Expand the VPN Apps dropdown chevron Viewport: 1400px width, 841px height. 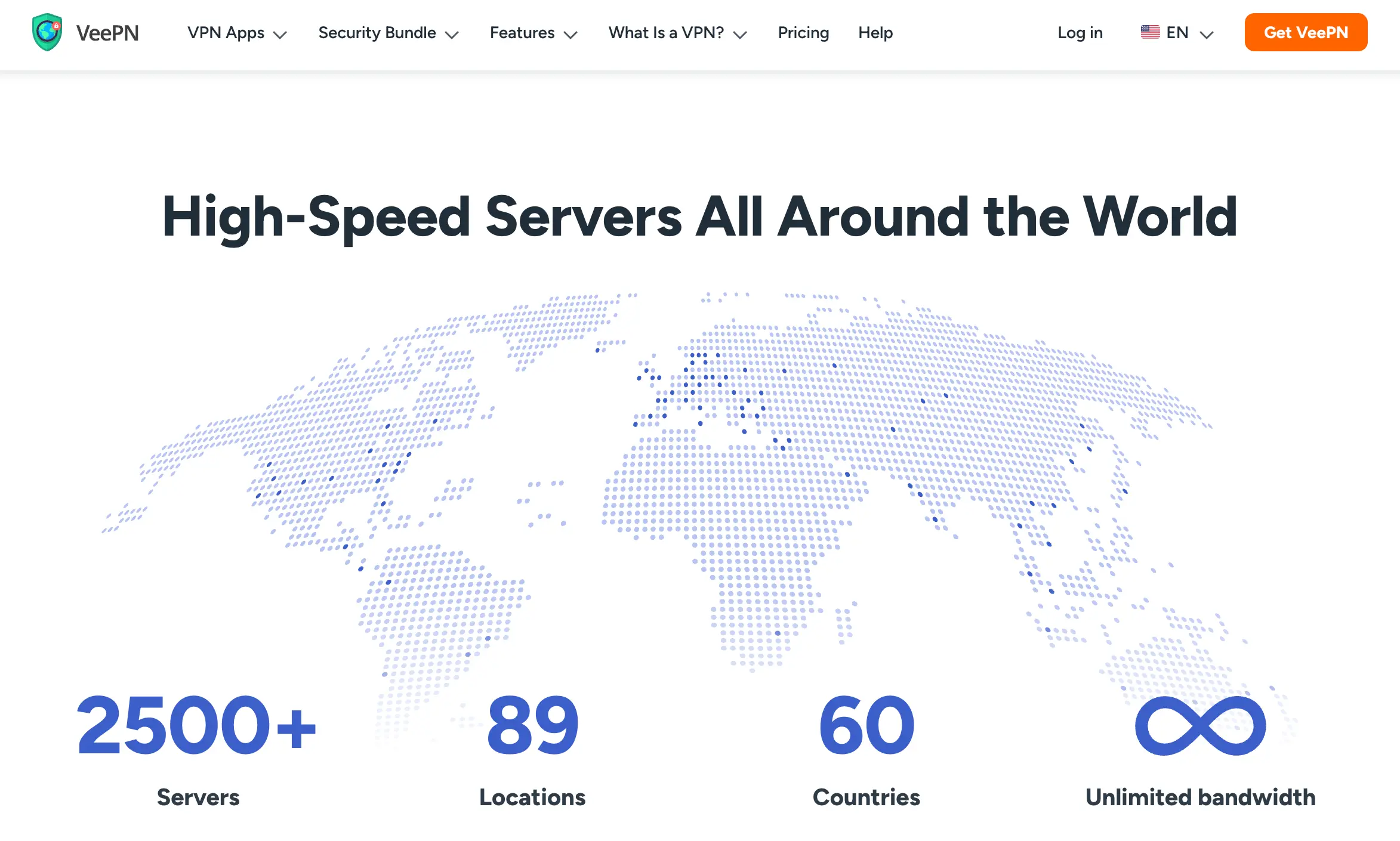[280, 35]
